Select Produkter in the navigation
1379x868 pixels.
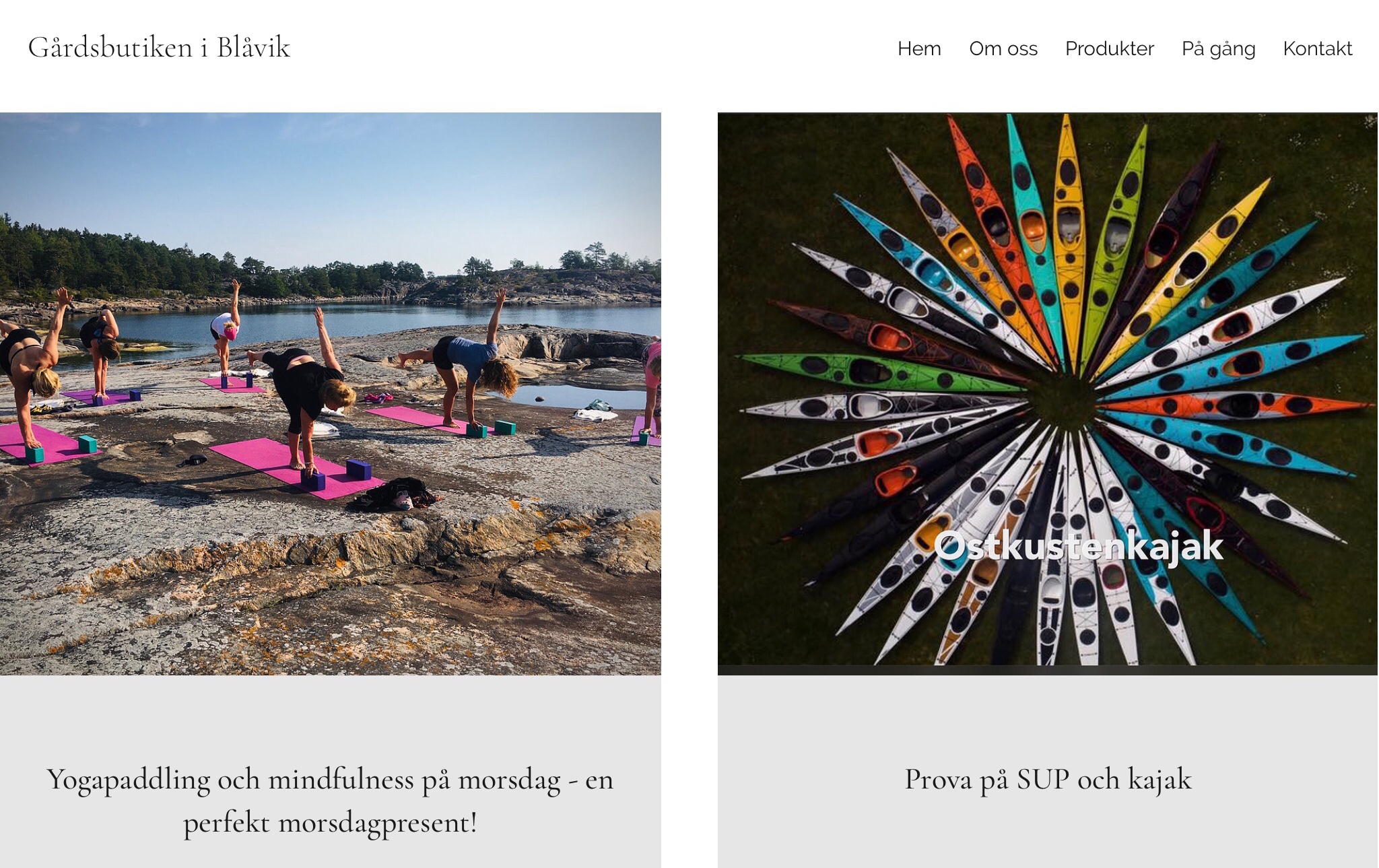pyautogui.click(x=1110, y=48)
